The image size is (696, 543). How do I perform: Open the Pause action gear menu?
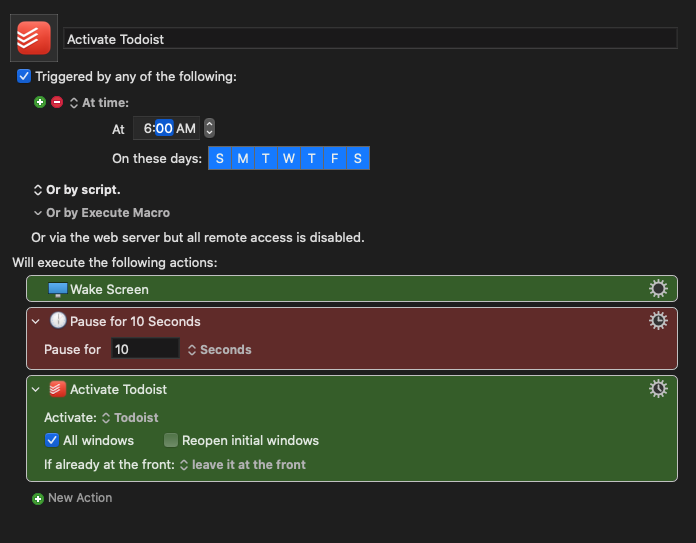[658, 321]
